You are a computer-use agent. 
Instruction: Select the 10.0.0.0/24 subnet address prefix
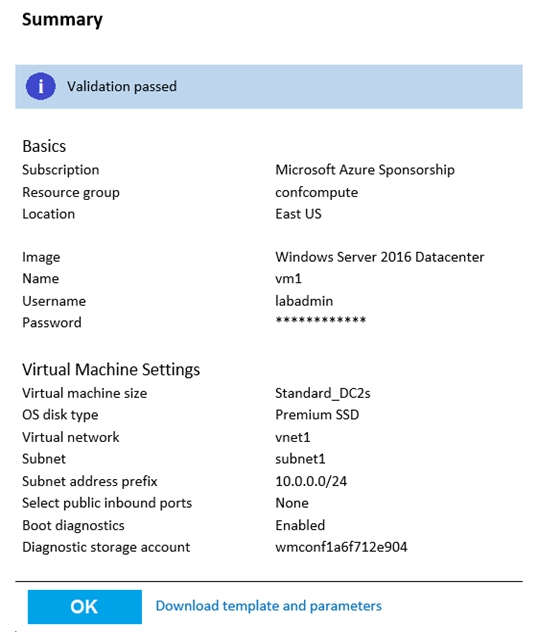click(311, 481)
